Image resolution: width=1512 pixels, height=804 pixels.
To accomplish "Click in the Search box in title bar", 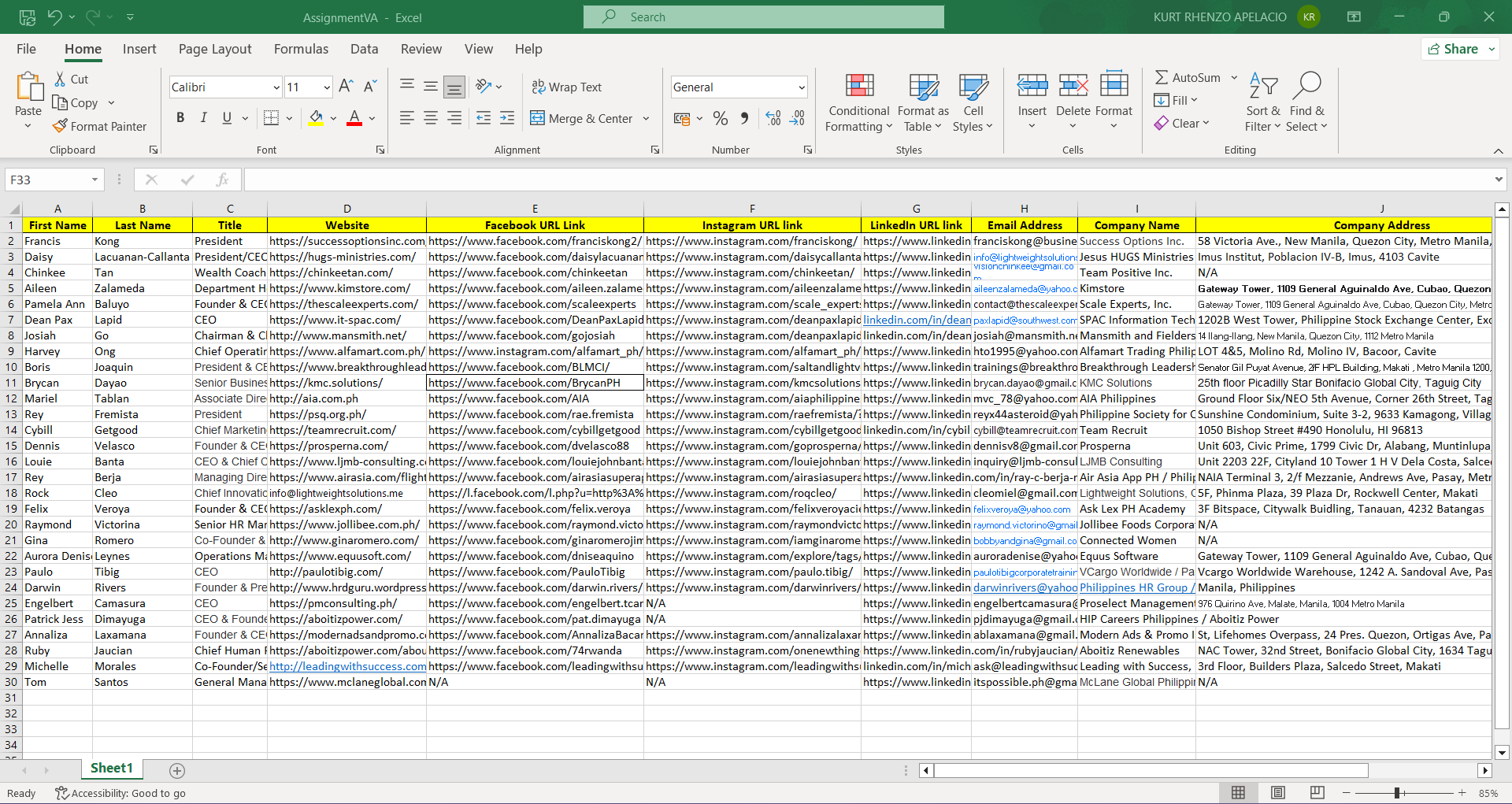I will (764, 17).
